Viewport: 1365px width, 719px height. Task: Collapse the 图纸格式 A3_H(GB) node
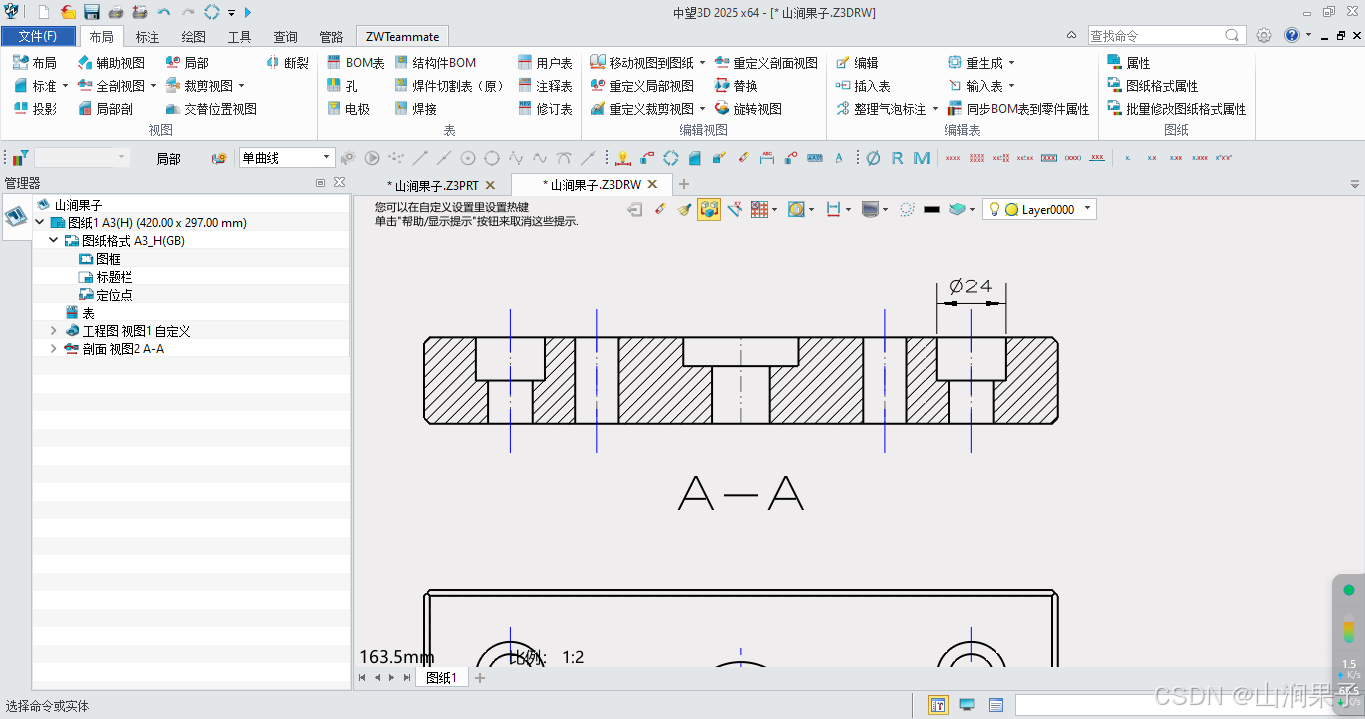[x=54, y=241]
